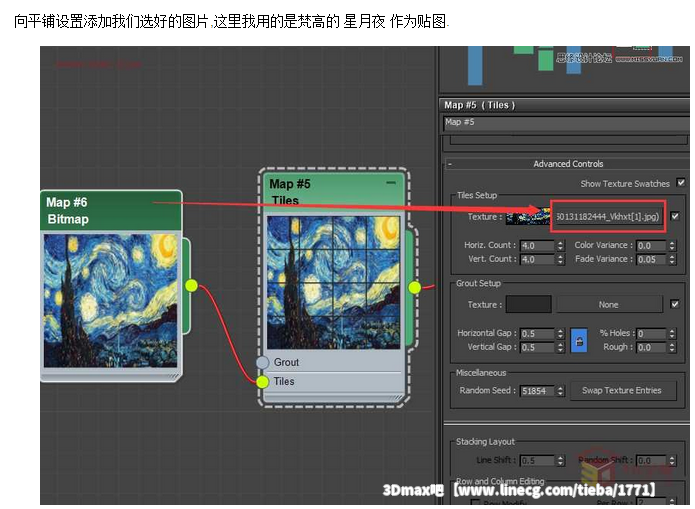695x509 pixels.
Task: Disable the Grout Setup texture checkbox
Action: point(675,304)
